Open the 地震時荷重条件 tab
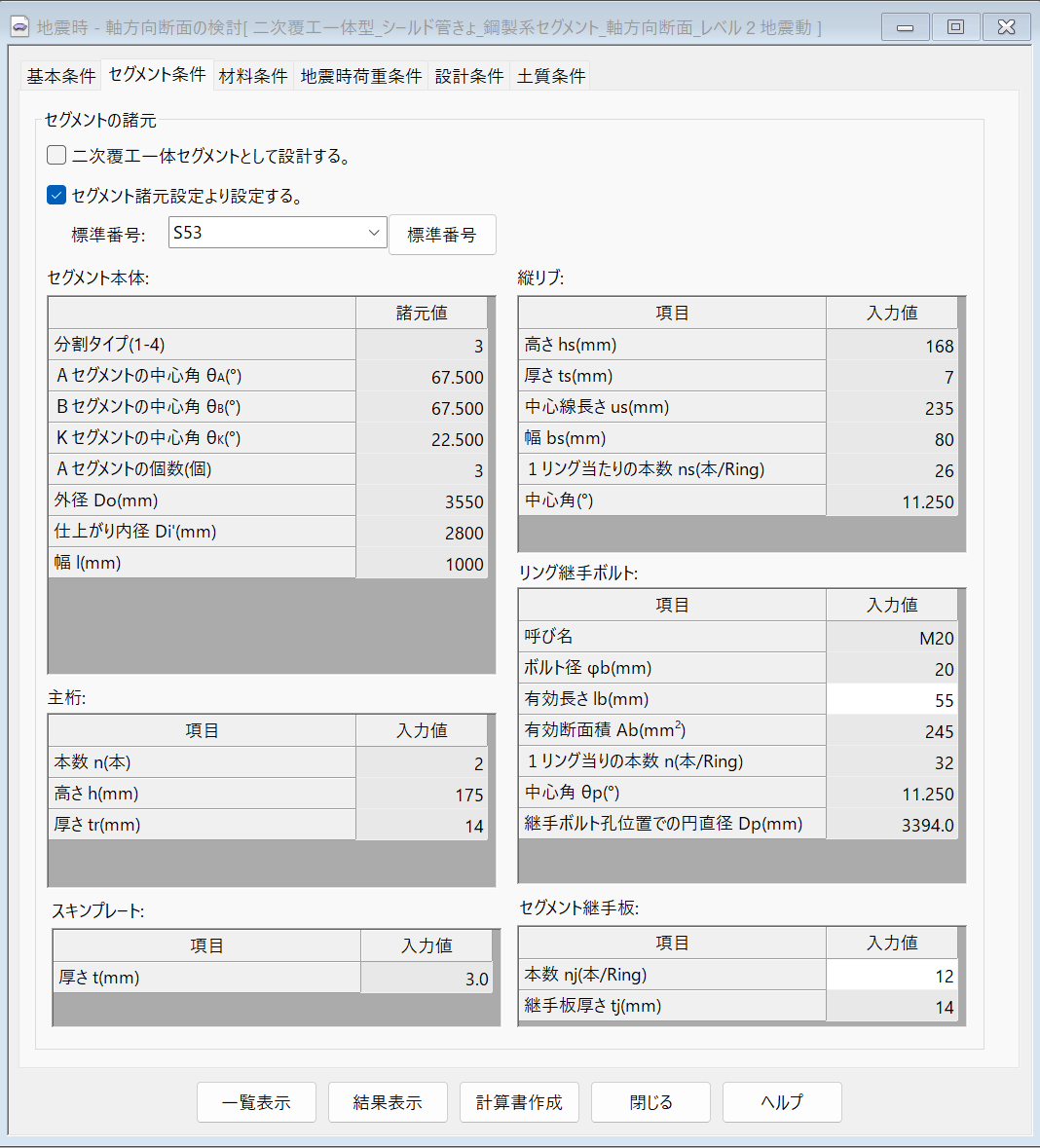Screen dimensions: 1040x1148 [x=361, y=76]
